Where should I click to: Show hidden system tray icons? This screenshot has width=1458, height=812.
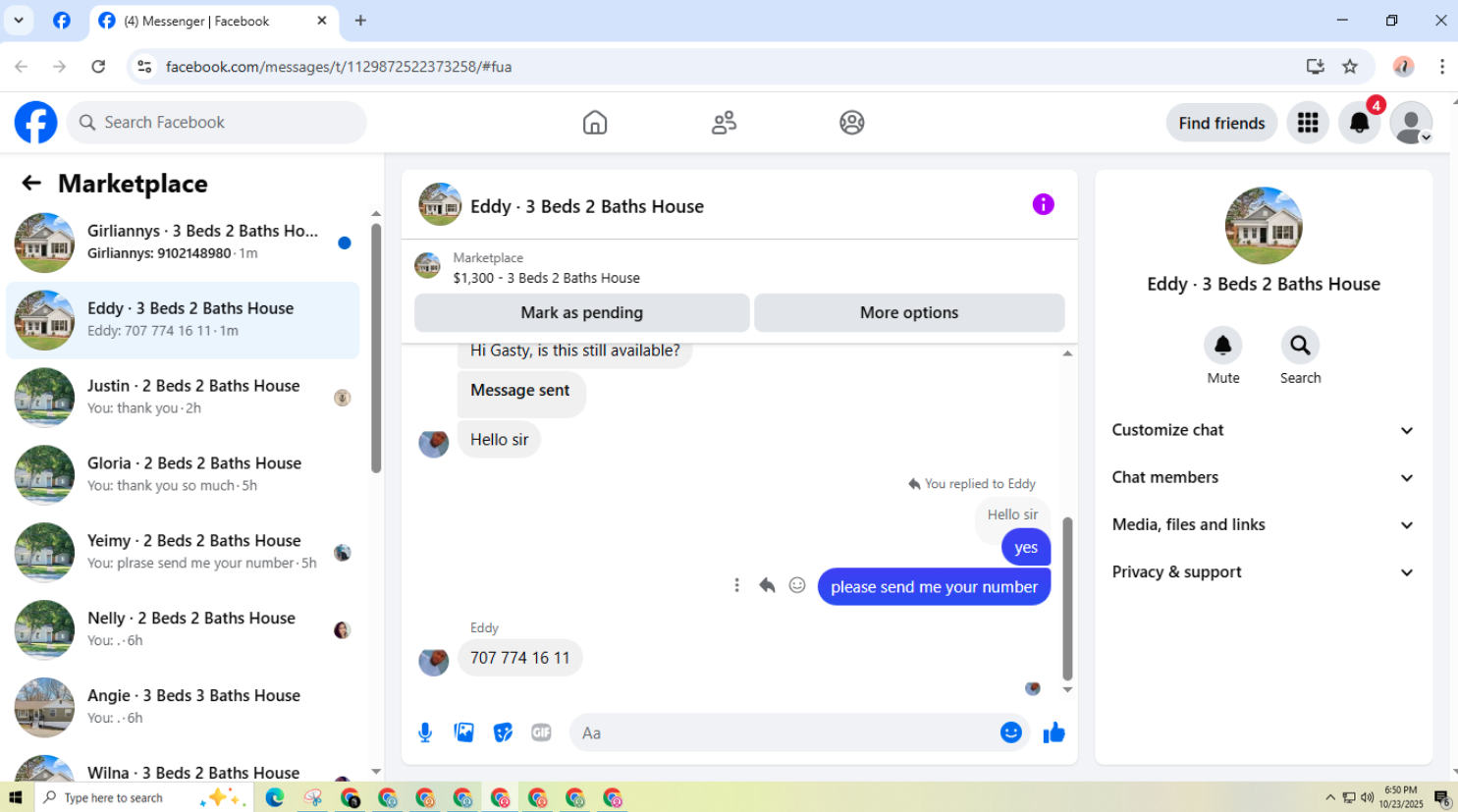[x=1330, y=797]
